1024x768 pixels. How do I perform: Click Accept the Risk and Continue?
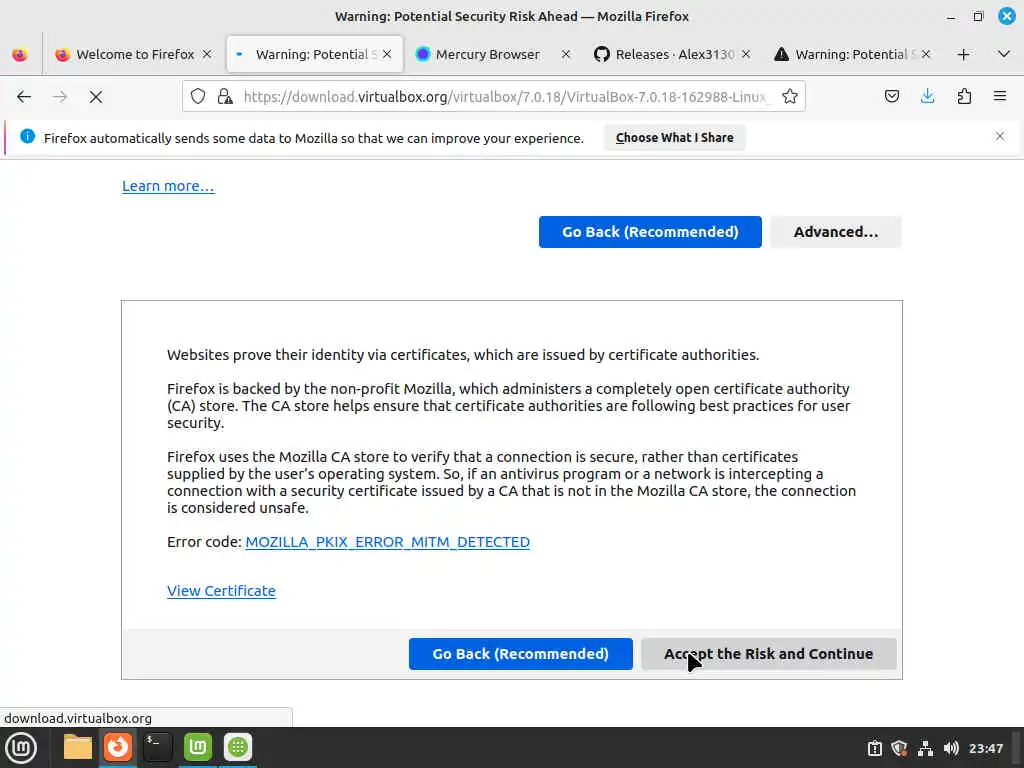click(769, 654)
